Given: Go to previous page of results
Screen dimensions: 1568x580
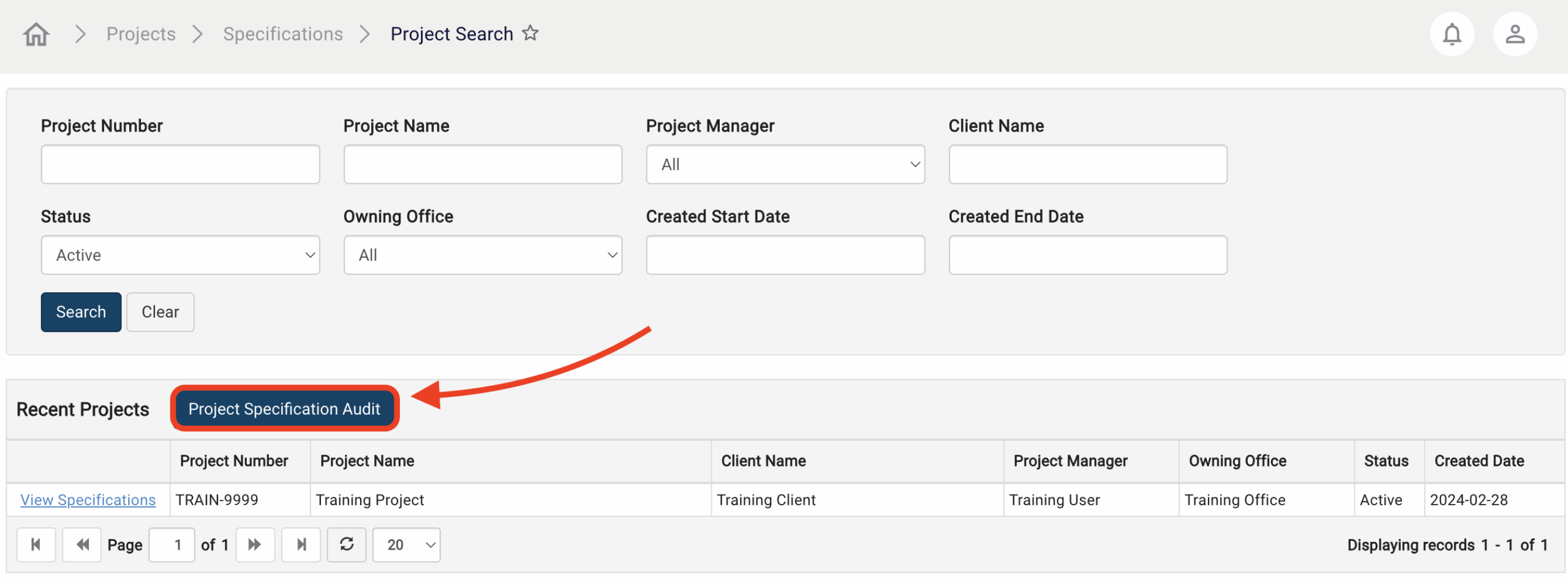Looking at the screenshot, I should (x=82, y=544).
